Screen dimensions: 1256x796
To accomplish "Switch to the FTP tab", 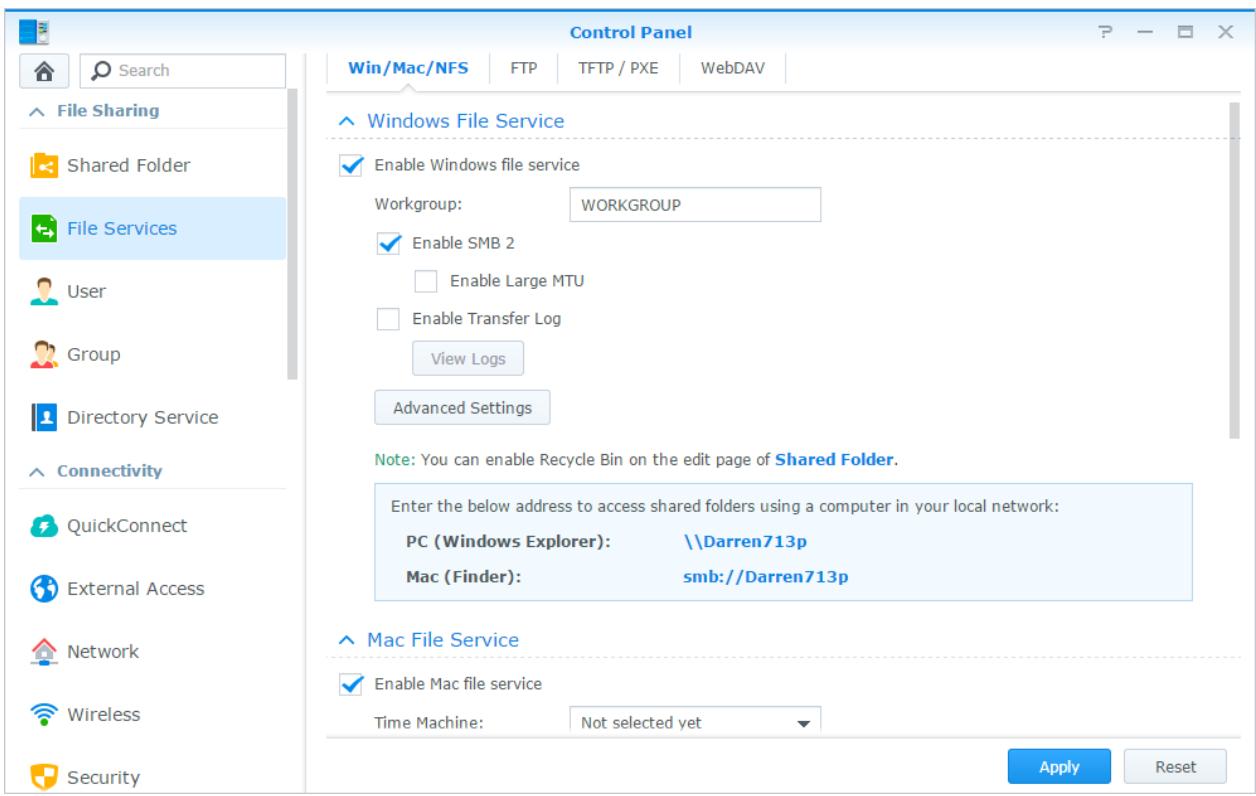I will [524, 69].
